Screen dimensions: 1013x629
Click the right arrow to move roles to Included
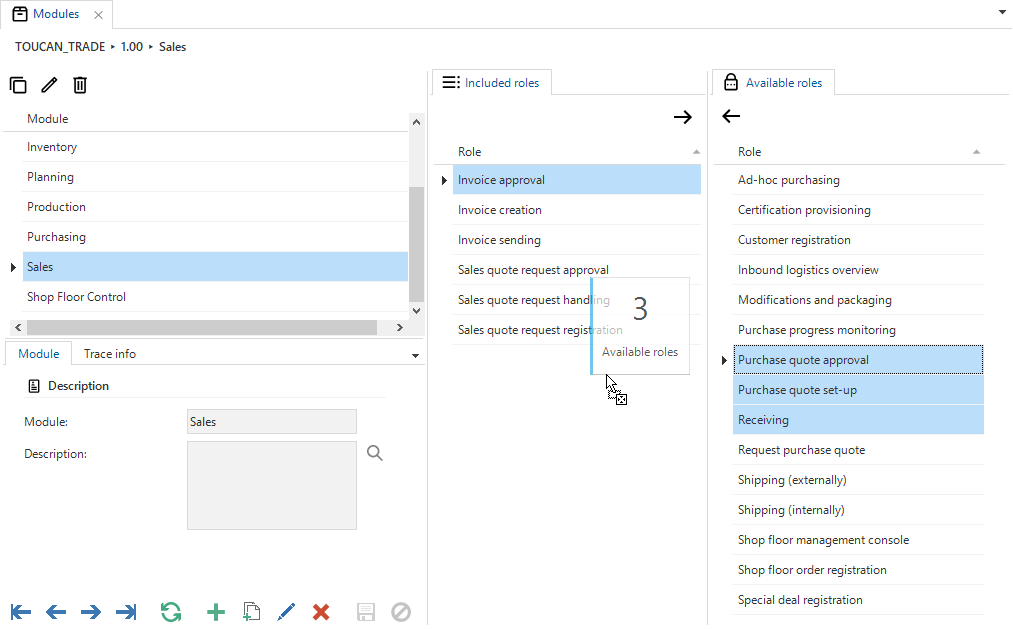click(683, 116)
